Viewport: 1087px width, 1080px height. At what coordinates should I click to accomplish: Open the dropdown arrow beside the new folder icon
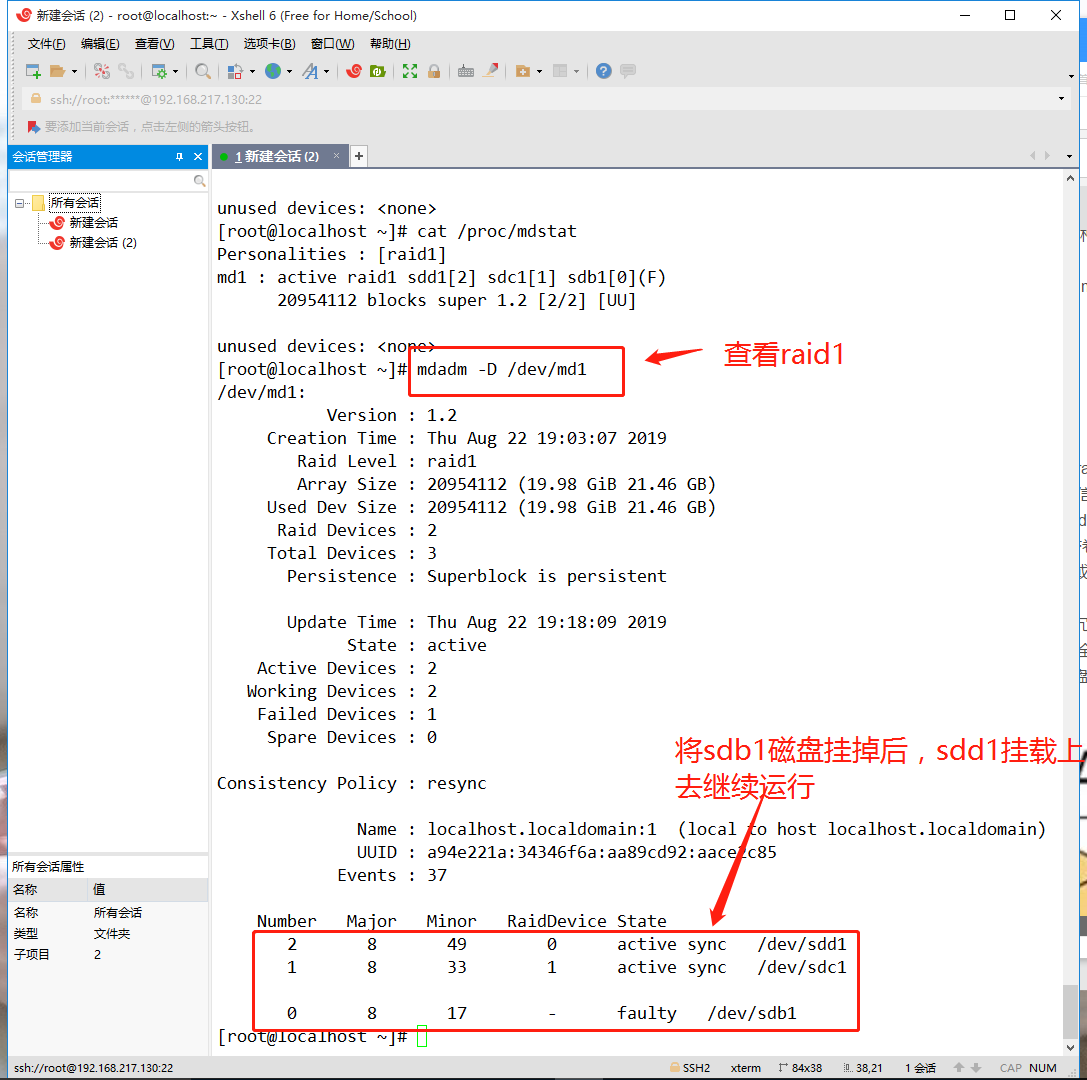(539, 71)
